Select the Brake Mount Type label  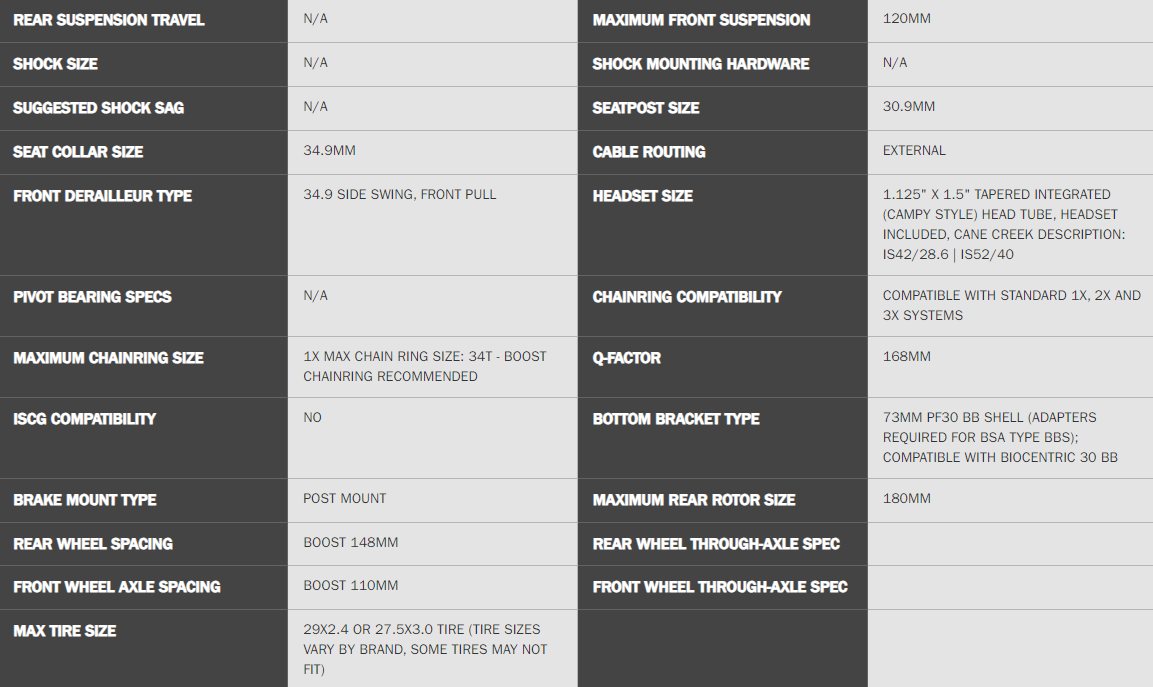(x=85, y=500)
